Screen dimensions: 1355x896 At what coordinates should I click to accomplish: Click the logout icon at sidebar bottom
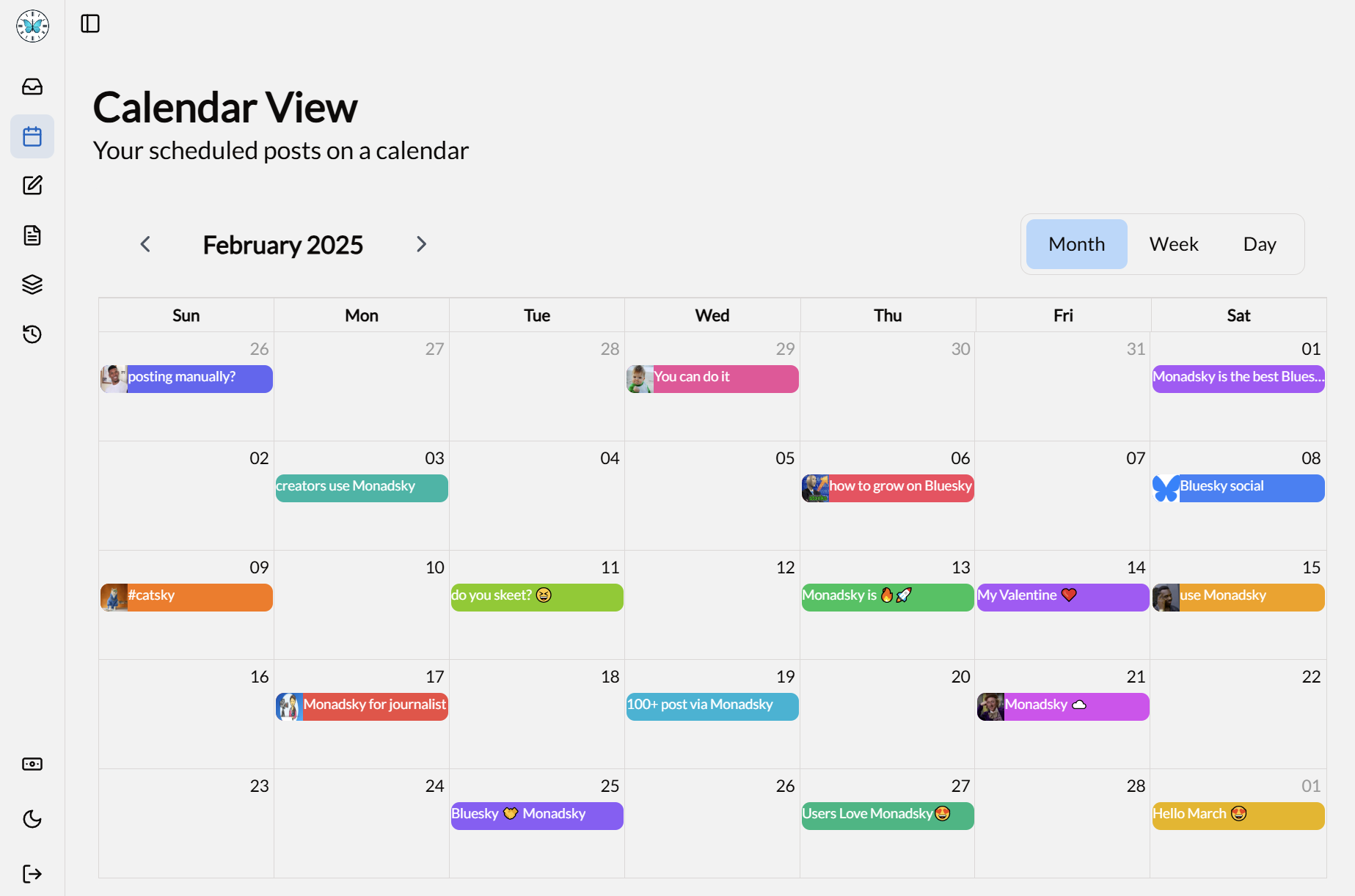[x=32, y=874]
